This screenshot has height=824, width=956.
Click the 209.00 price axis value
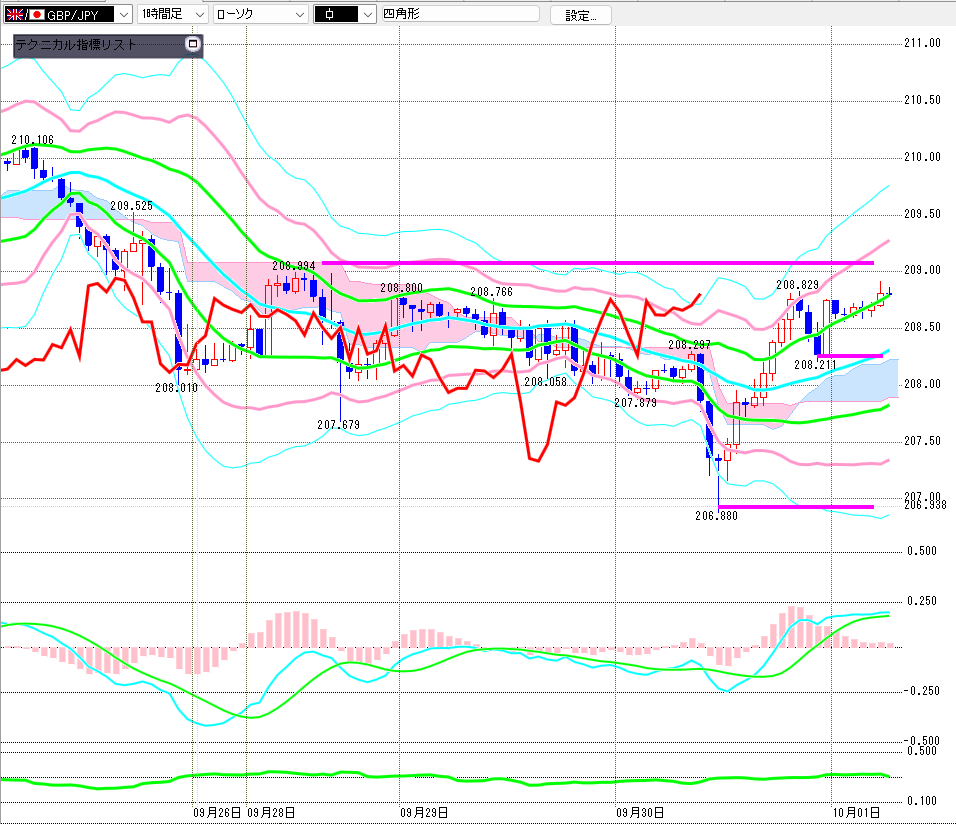point(922,270)
